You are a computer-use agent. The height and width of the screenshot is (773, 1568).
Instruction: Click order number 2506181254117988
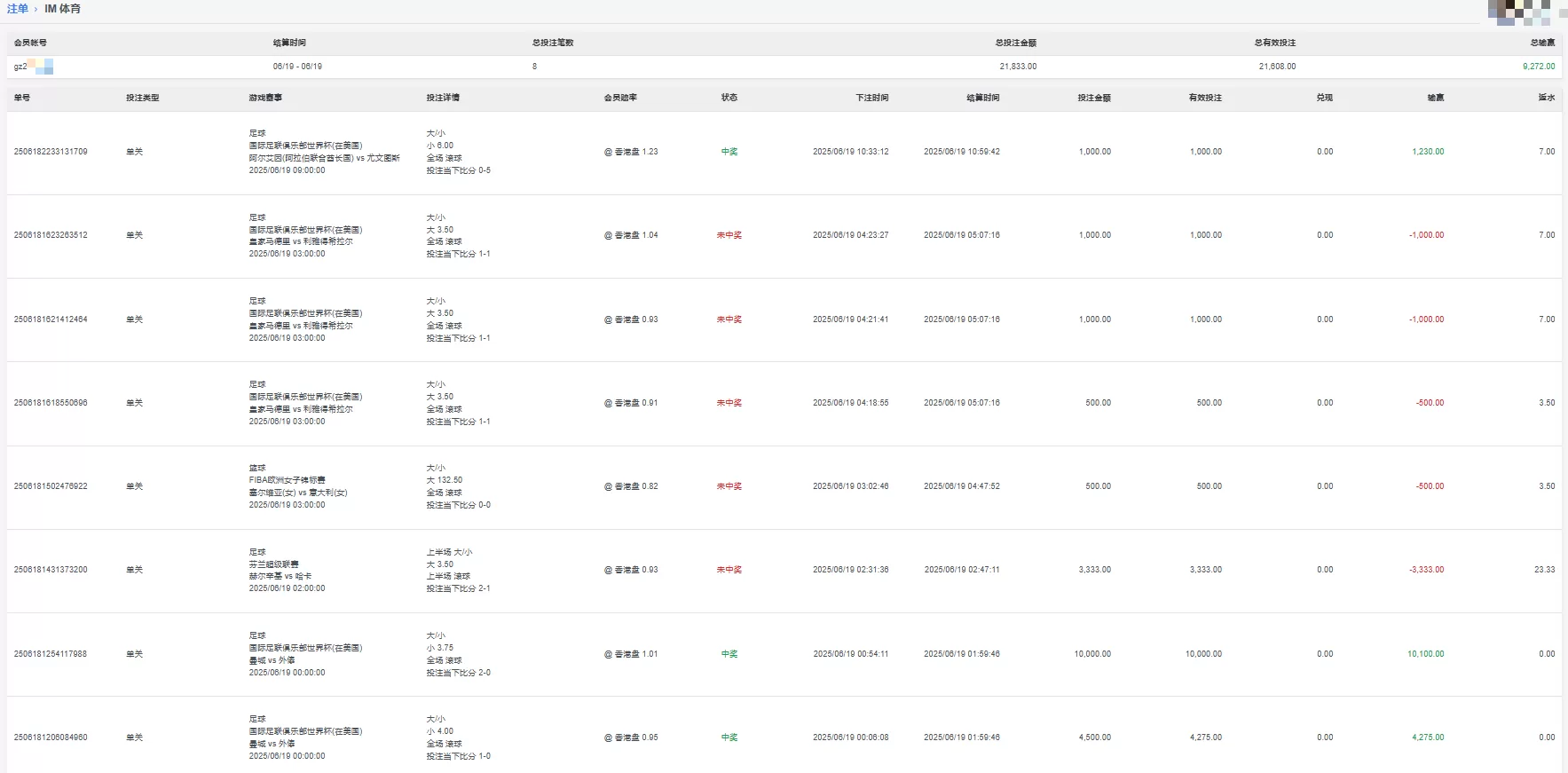pyautogui.click(x=51, y=654)
